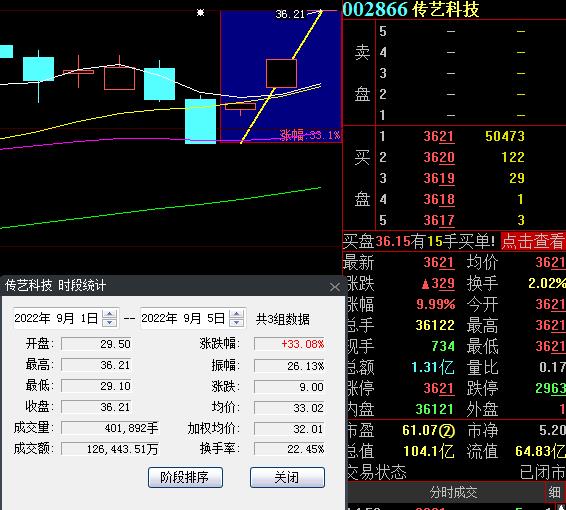Open the 分时成交 tab
The width and height of the screenshot is (566, 510).
point(453,492)
